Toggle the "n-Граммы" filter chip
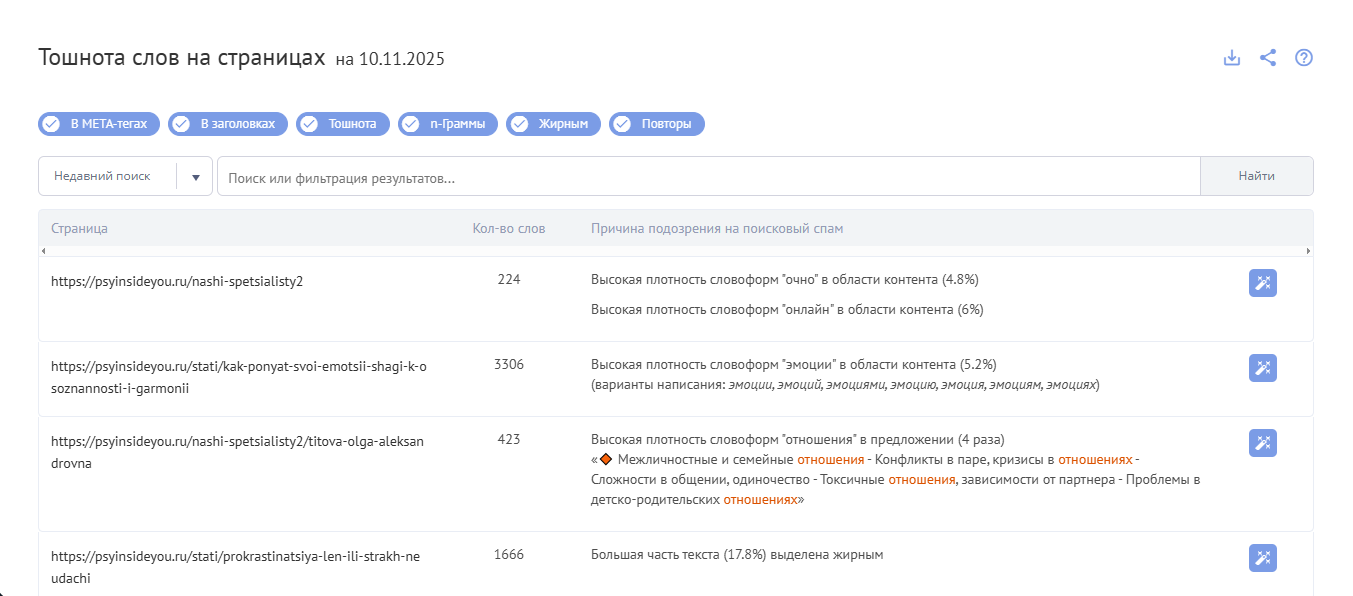 (x=448, y=124)
